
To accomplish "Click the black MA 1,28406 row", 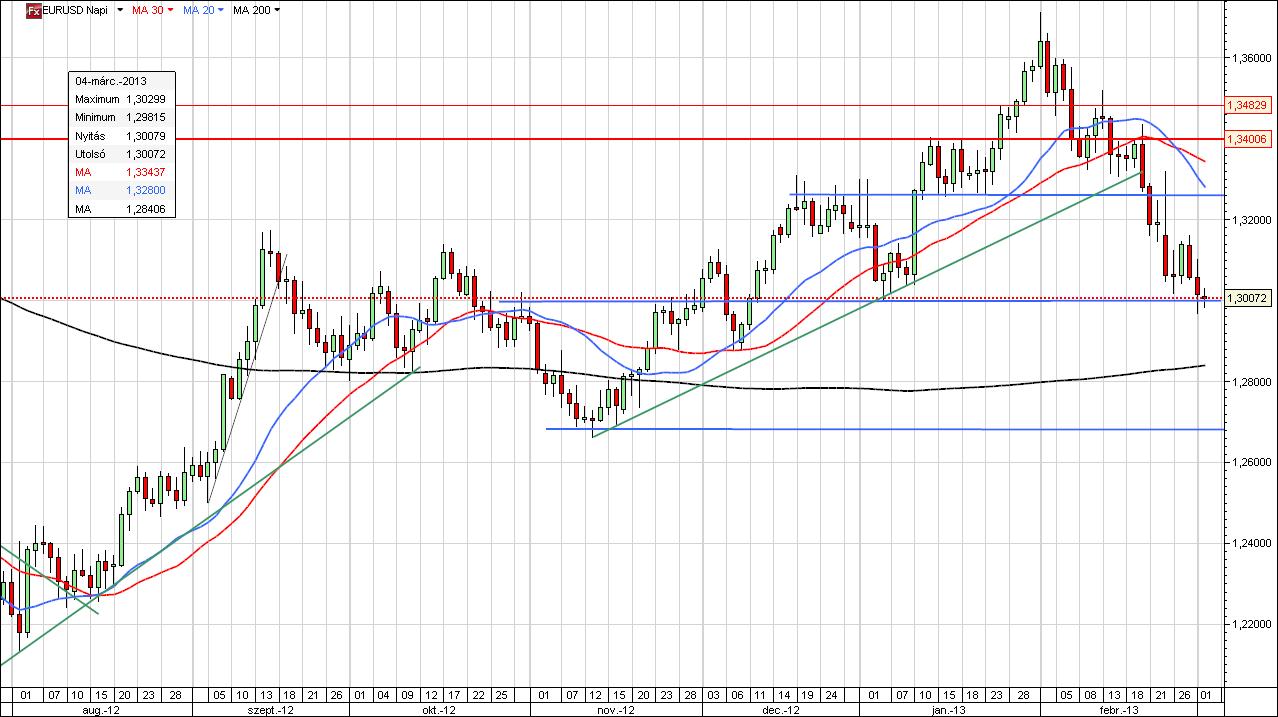I will [121, 209].
